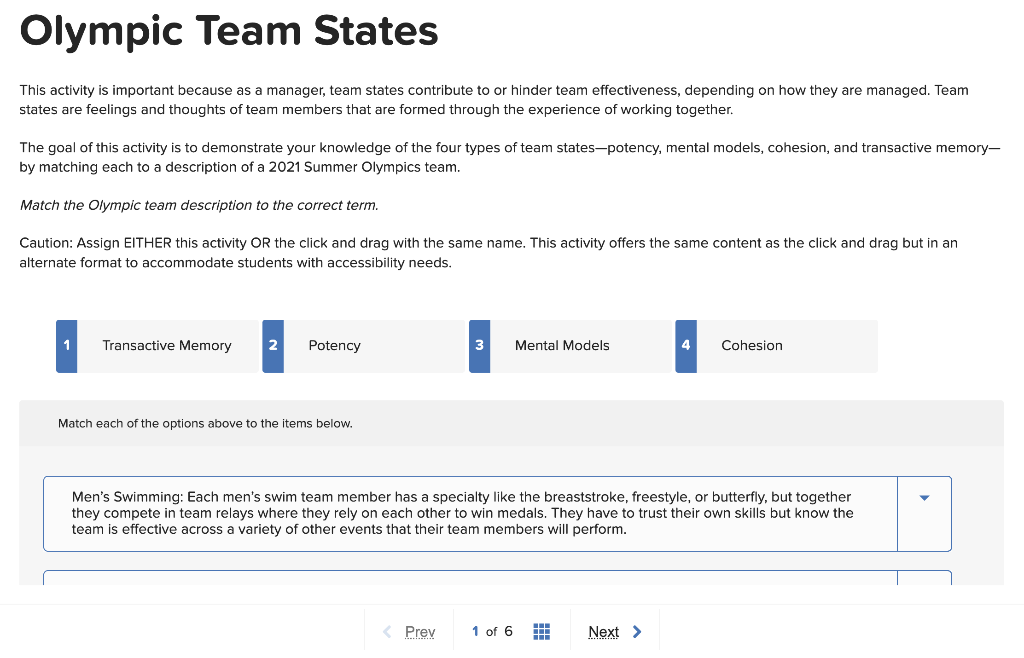Image resolution: width=1024 pixels, height=658 pixels.
Task: Click the grid of squares between pagination links
Action: coord(541,631)
